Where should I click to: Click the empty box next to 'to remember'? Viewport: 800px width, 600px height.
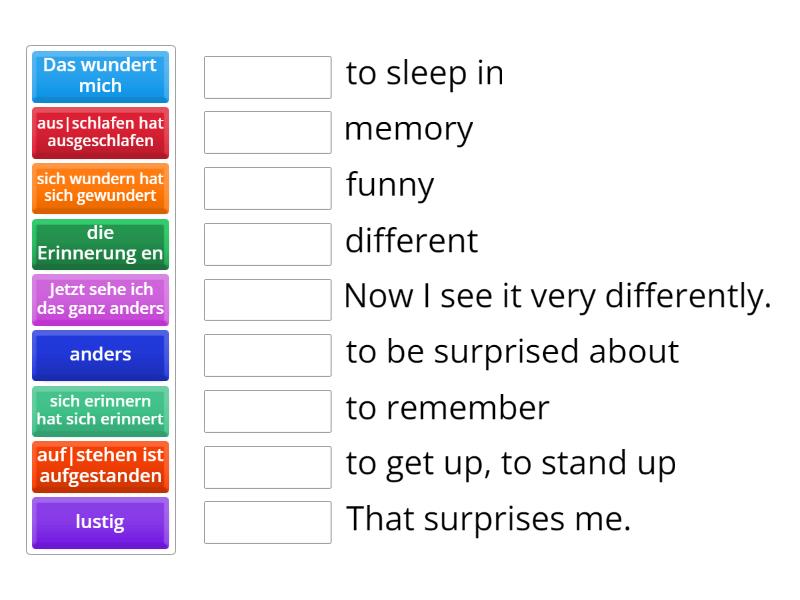pos(267,411)
